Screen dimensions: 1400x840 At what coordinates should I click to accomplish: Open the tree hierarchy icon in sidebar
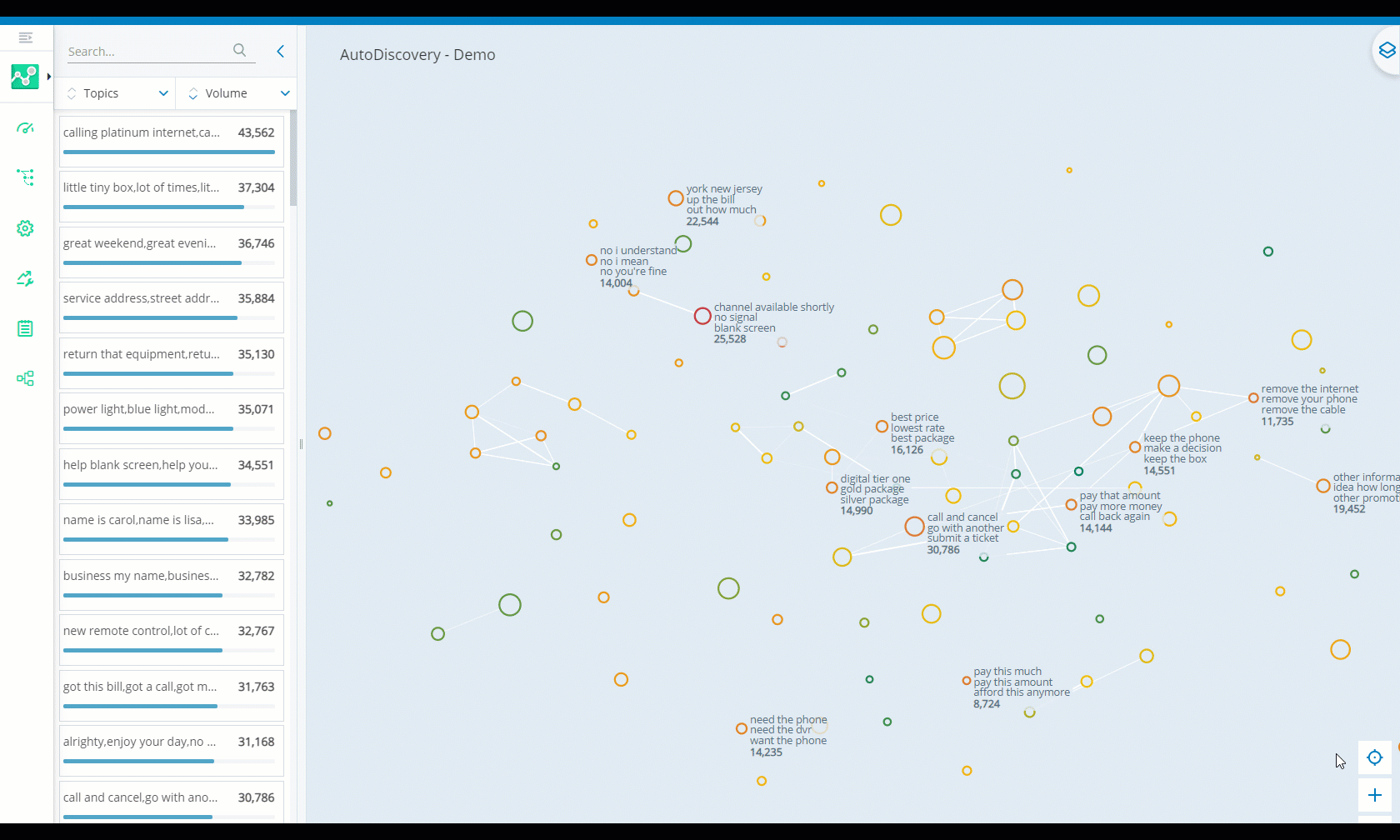[25, 177]
